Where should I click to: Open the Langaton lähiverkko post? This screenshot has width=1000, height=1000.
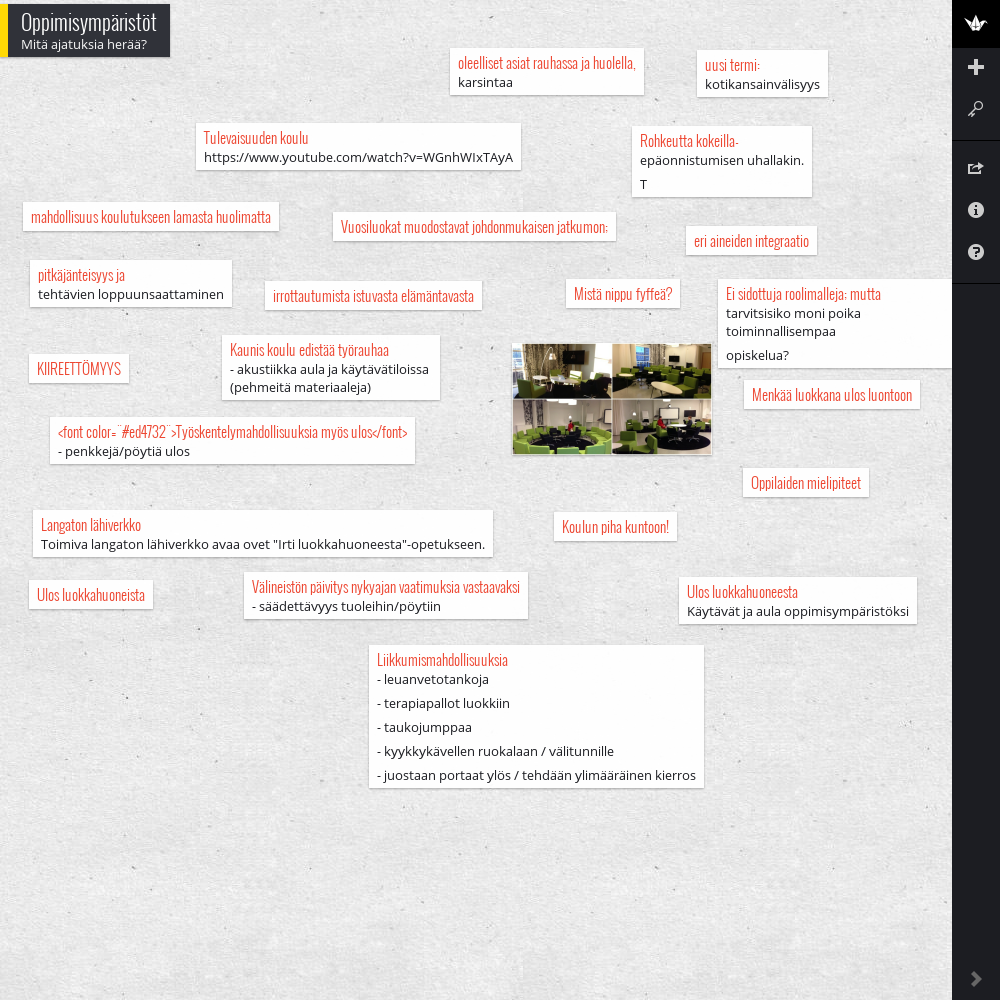click(x=262, y=534)
